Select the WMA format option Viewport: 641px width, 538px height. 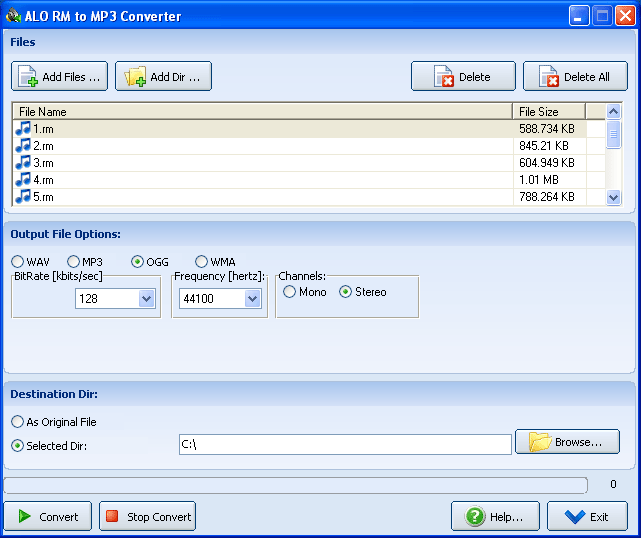[x=202, y=262]
